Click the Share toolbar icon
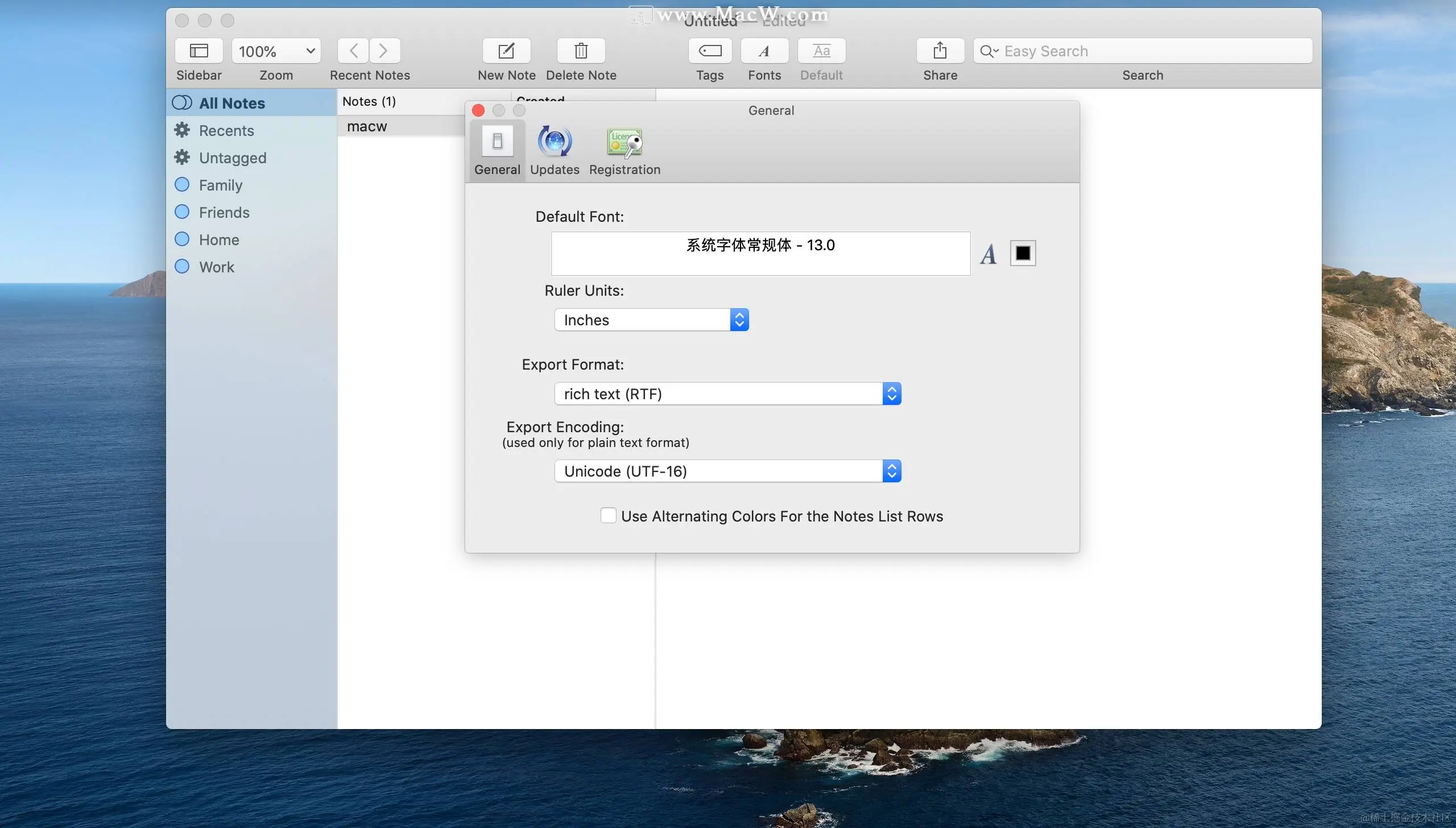Image resolution: width=1456 pixels, height=828 pixels. pyautogui.click(x=940, y=51)
